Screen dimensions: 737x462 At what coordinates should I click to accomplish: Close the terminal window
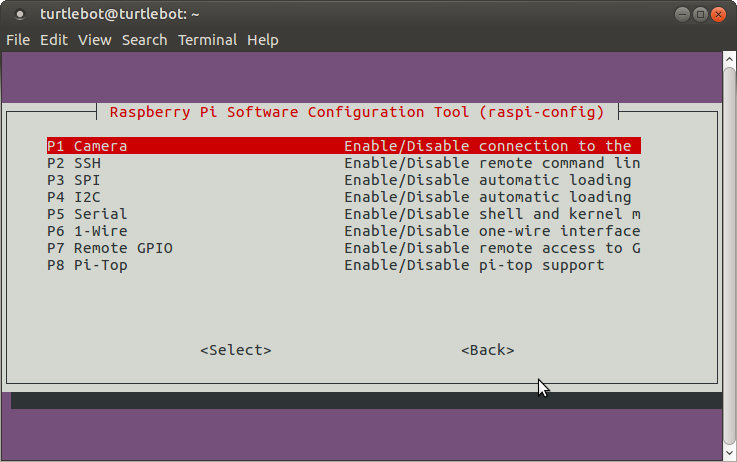(x=720, y=15)
